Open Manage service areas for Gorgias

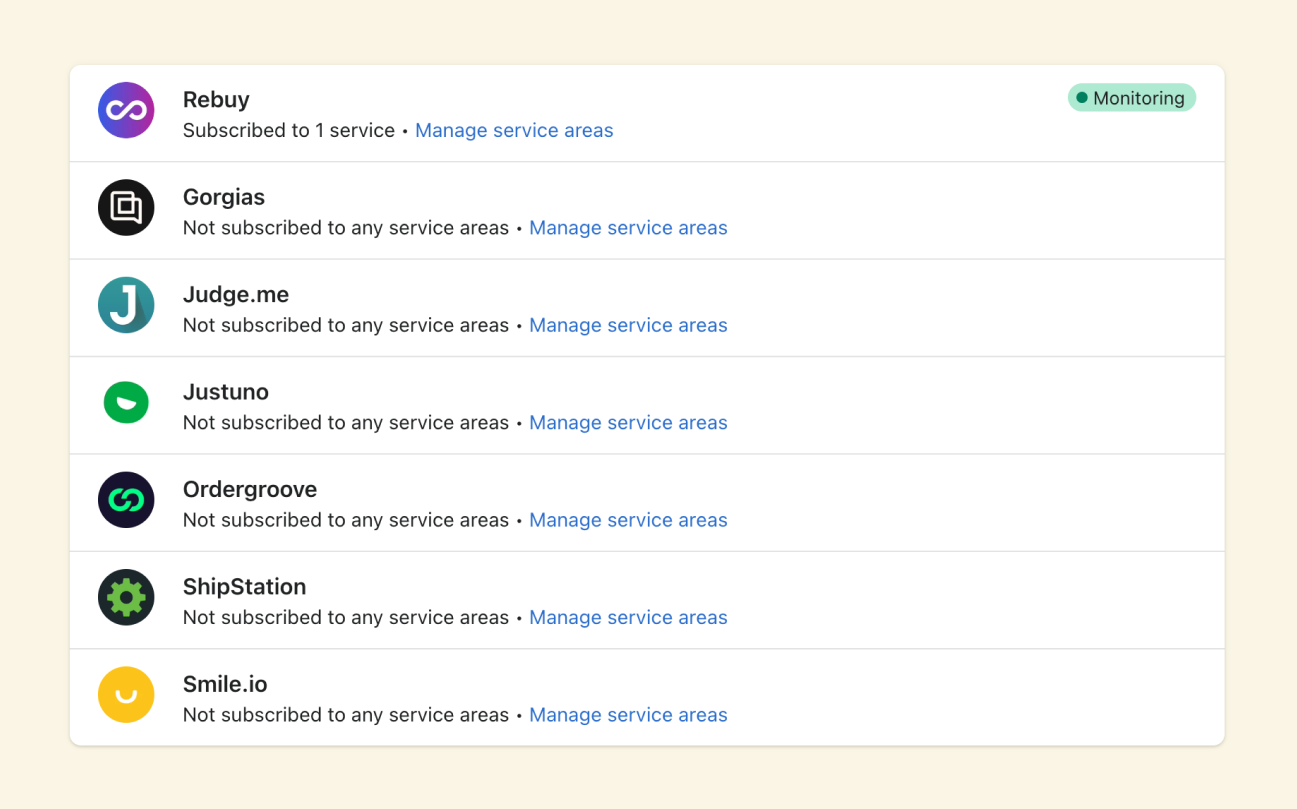[x=628, y=228]
